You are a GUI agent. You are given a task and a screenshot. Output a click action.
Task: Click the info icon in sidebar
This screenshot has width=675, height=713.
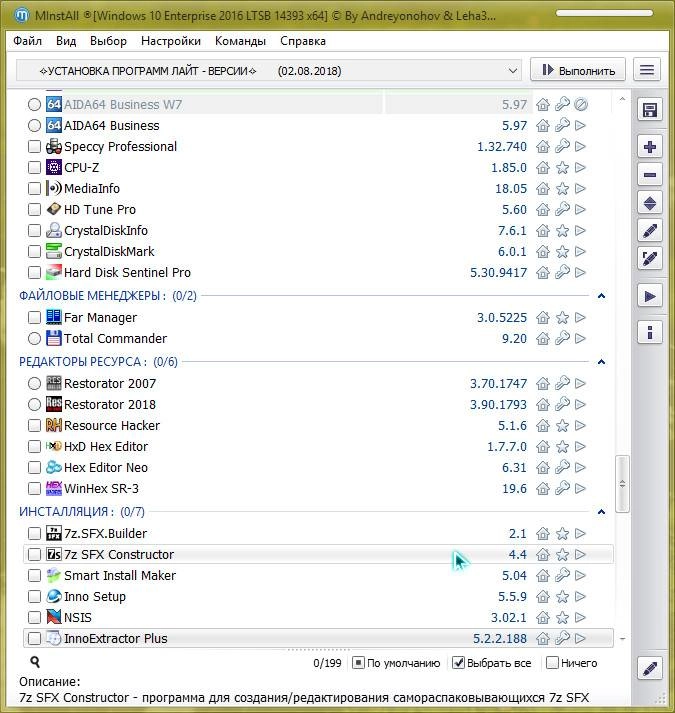[x=650, y=333]
